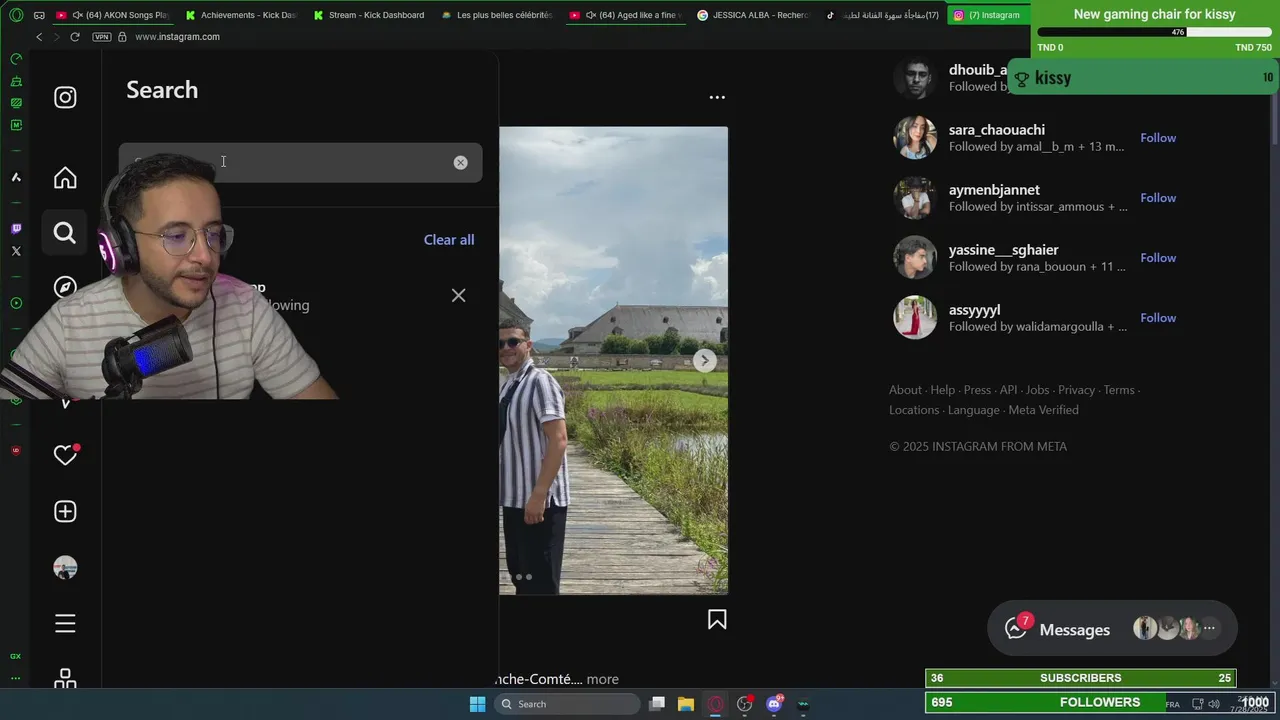Open sara_chaouachi username link
This screenshot has height=720, width=1280.
point(997,130)
